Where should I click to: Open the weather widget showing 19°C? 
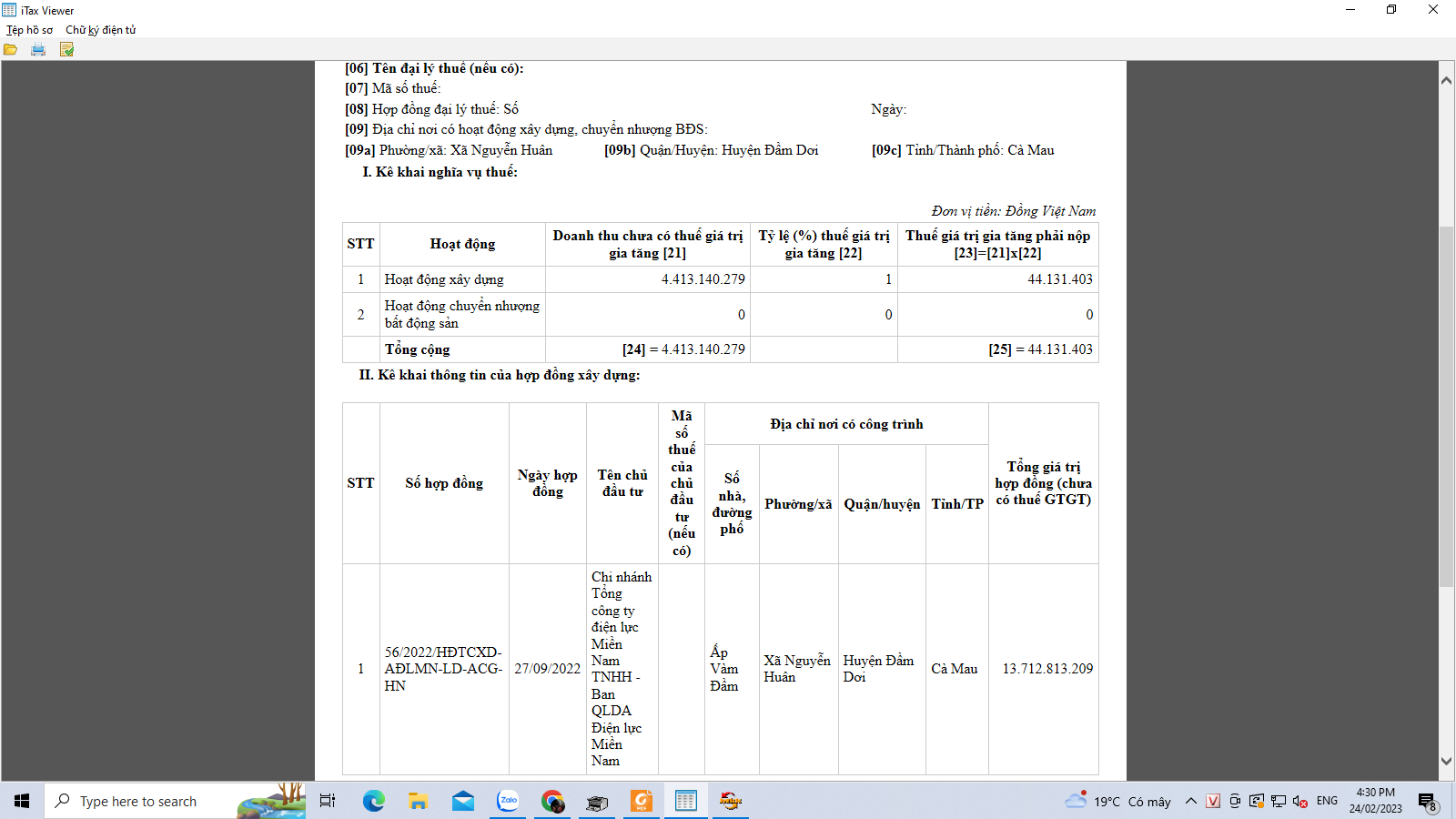click(x=1118, y=801)
